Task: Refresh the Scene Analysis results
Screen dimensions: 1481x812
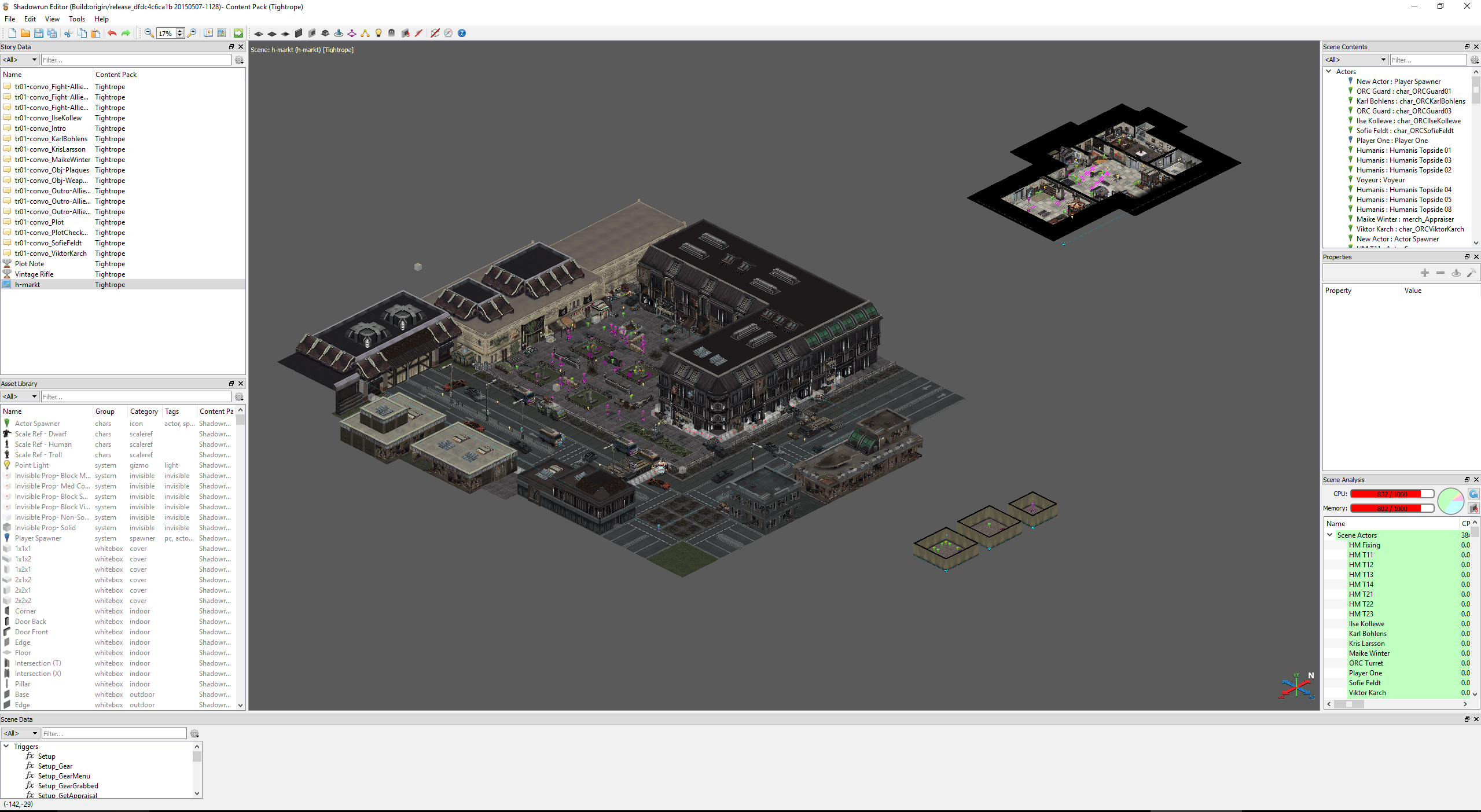Action: point(1473,494)
